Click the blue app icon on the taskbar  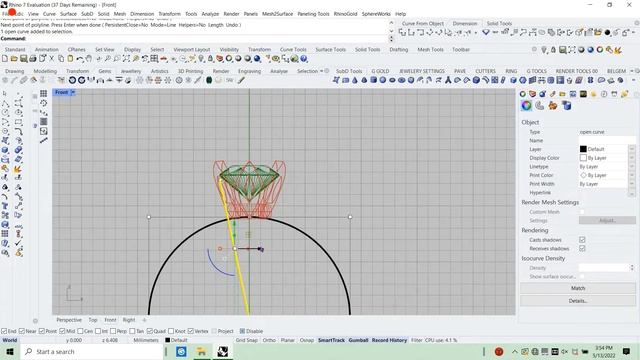(x=181, y=351)
